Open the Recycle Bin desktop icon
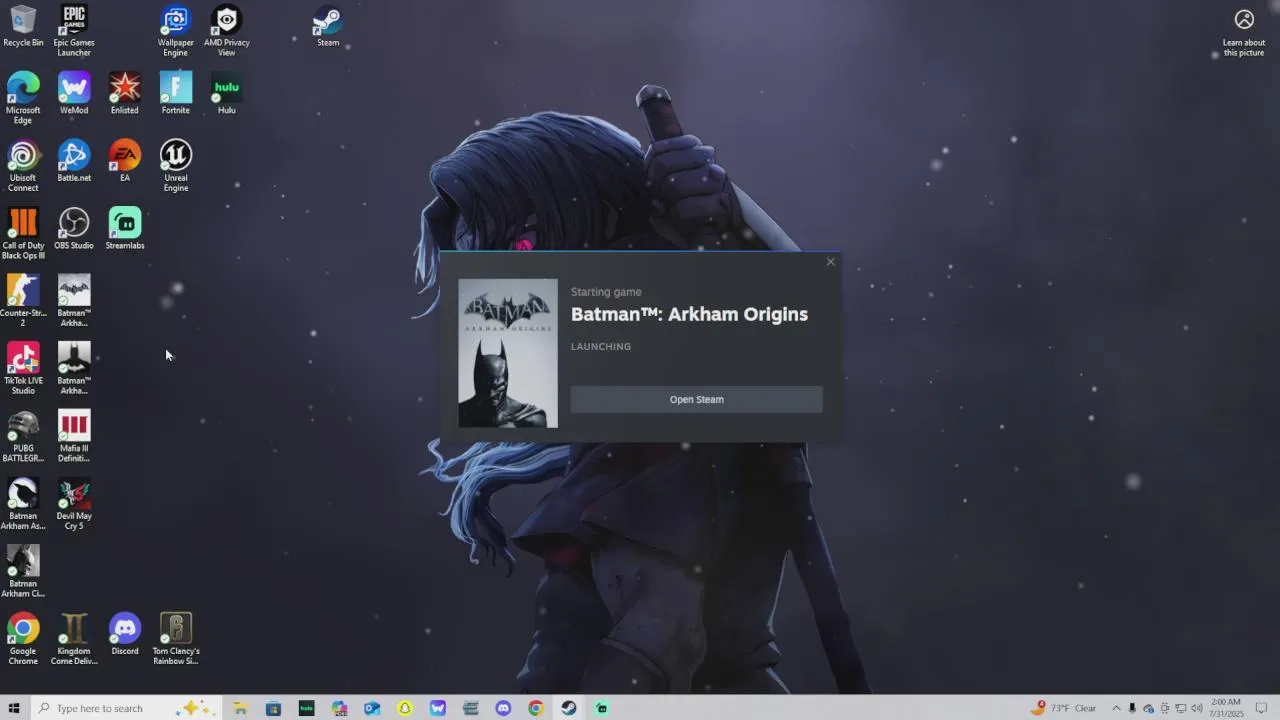 pos(23,27)
